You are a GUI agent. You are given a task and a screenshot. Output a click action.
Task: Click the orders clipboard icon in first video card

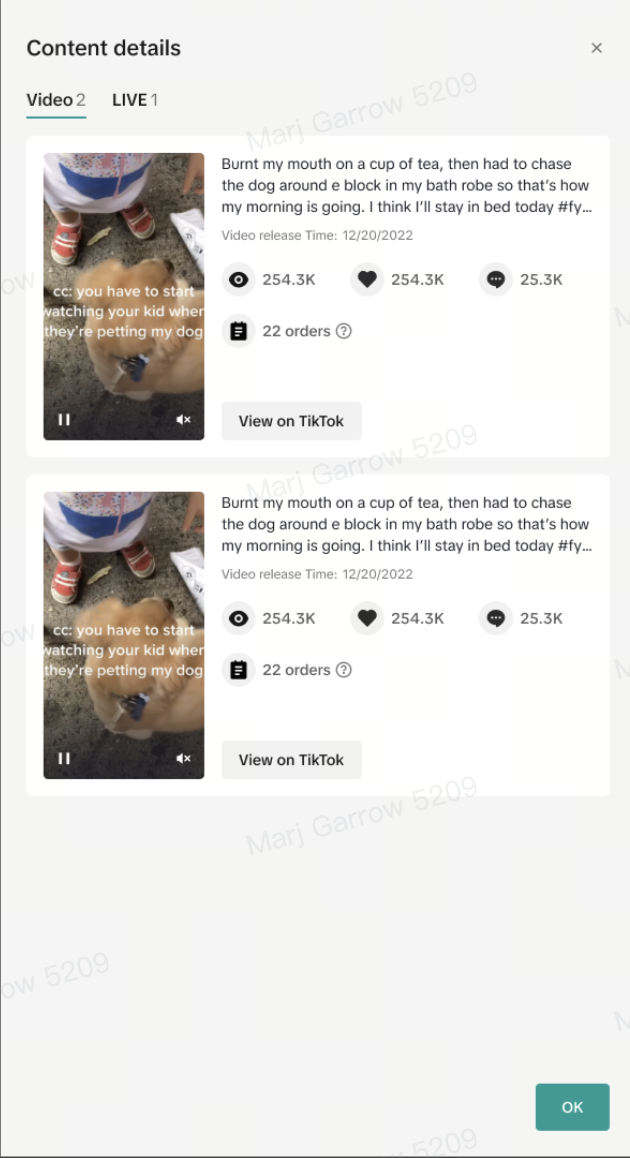pos(239,331)
